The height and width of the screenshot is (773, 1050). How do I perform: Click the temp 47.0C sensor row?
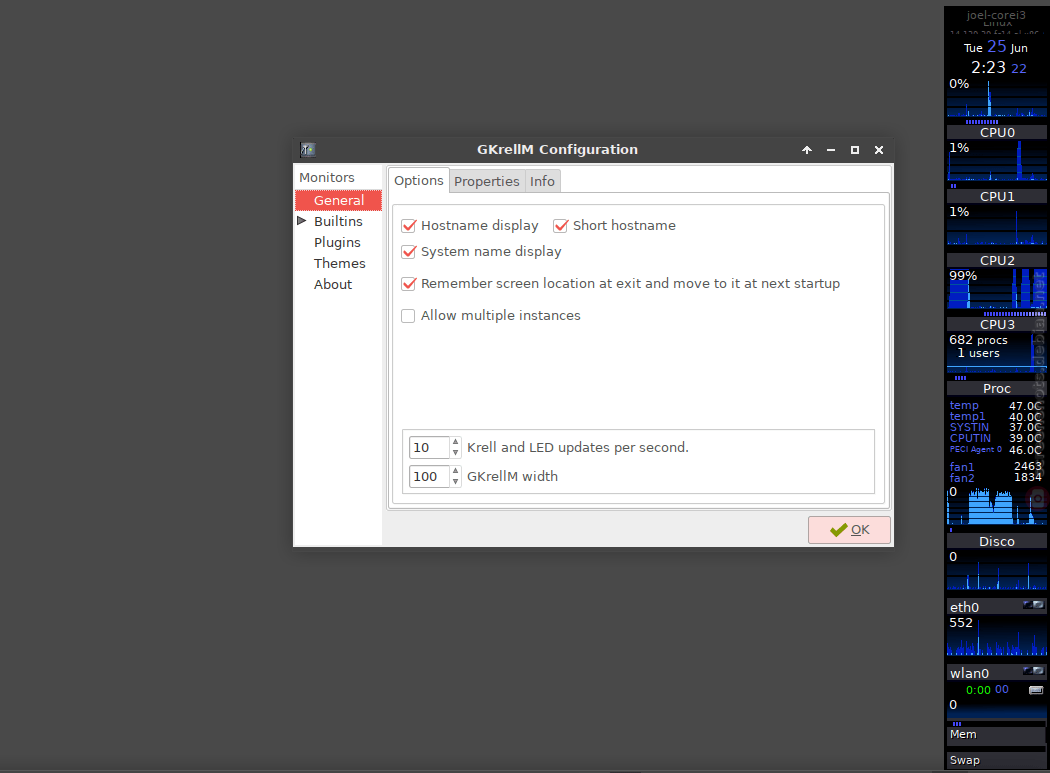point(996,405)
